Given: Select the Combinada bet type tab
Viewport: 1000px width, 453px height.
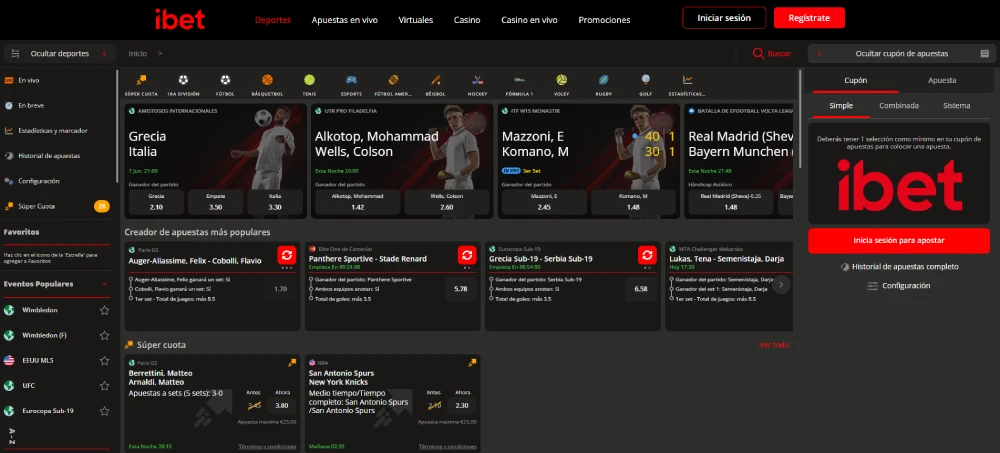Looking at the screenshot, I should pyautogui.click(x=899, y=105).
